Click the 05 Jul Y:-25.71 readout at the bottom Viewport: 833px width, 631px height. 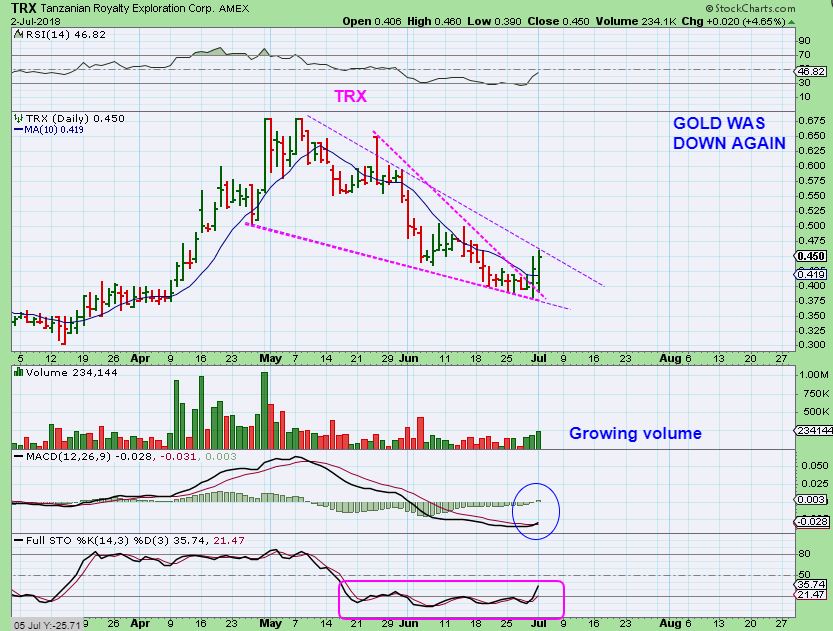pos(47,625)
